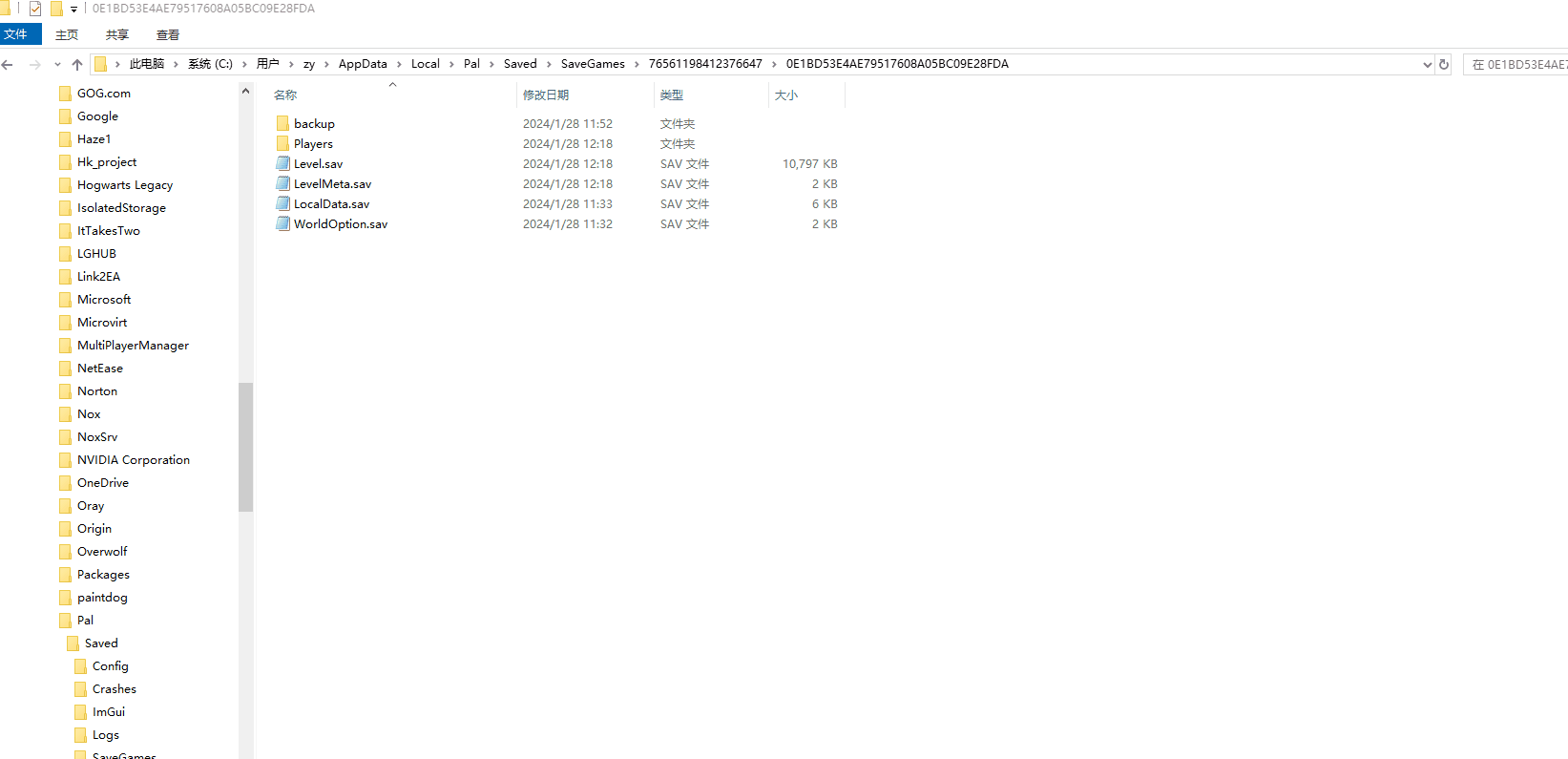Select NVIDIA Corporation in the folder tree
The width and height of the screenshot is (1568, 759).
coord(133,460)
